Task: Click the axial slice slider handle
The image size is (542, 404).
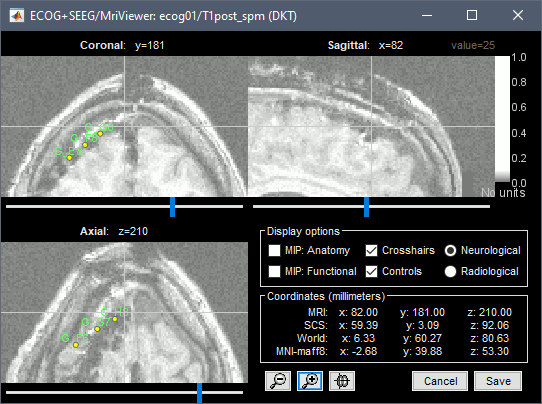Action: pos(199,392)
